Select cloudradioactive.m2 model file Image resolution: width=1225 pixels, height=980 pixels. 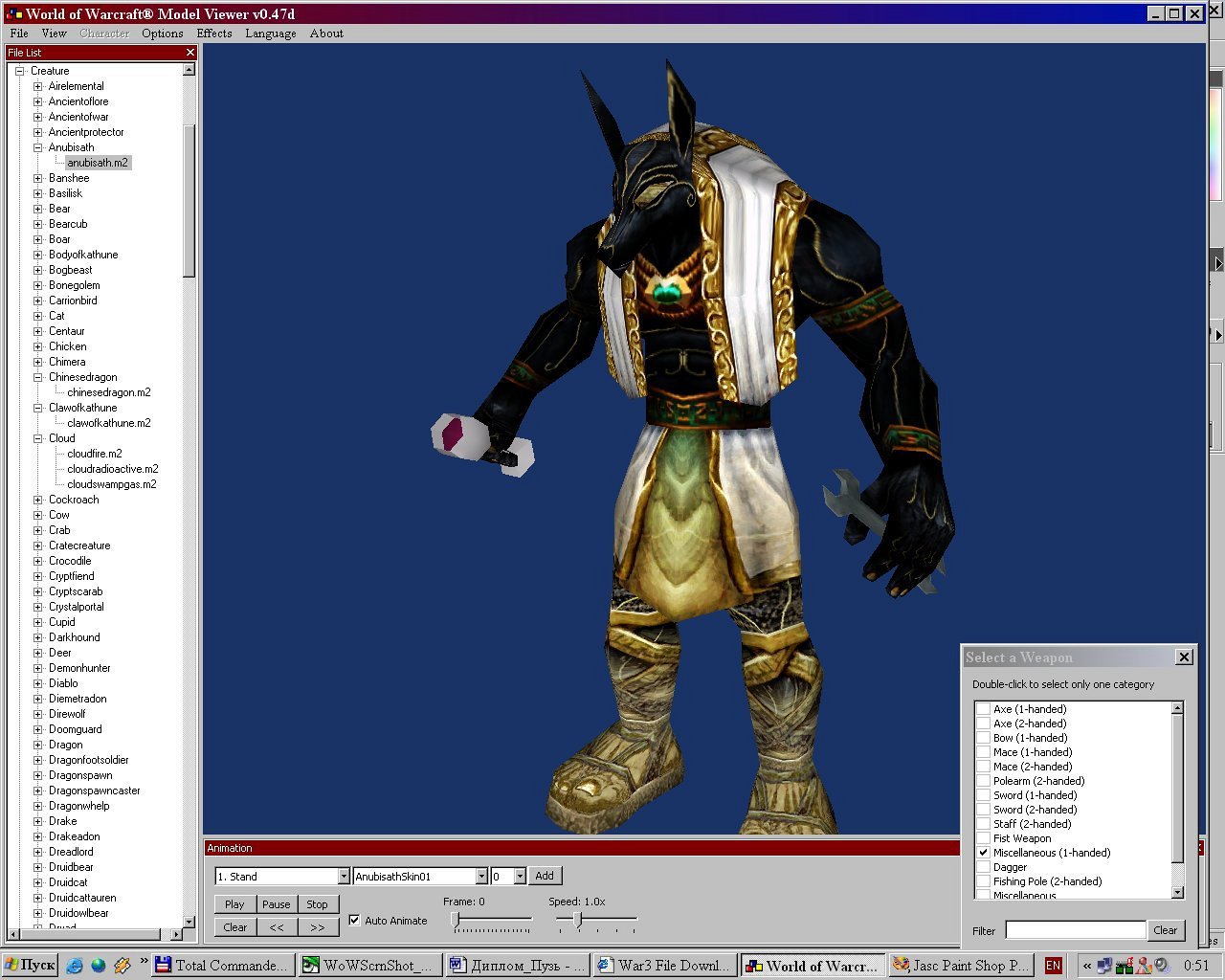(x=113, y=469)
